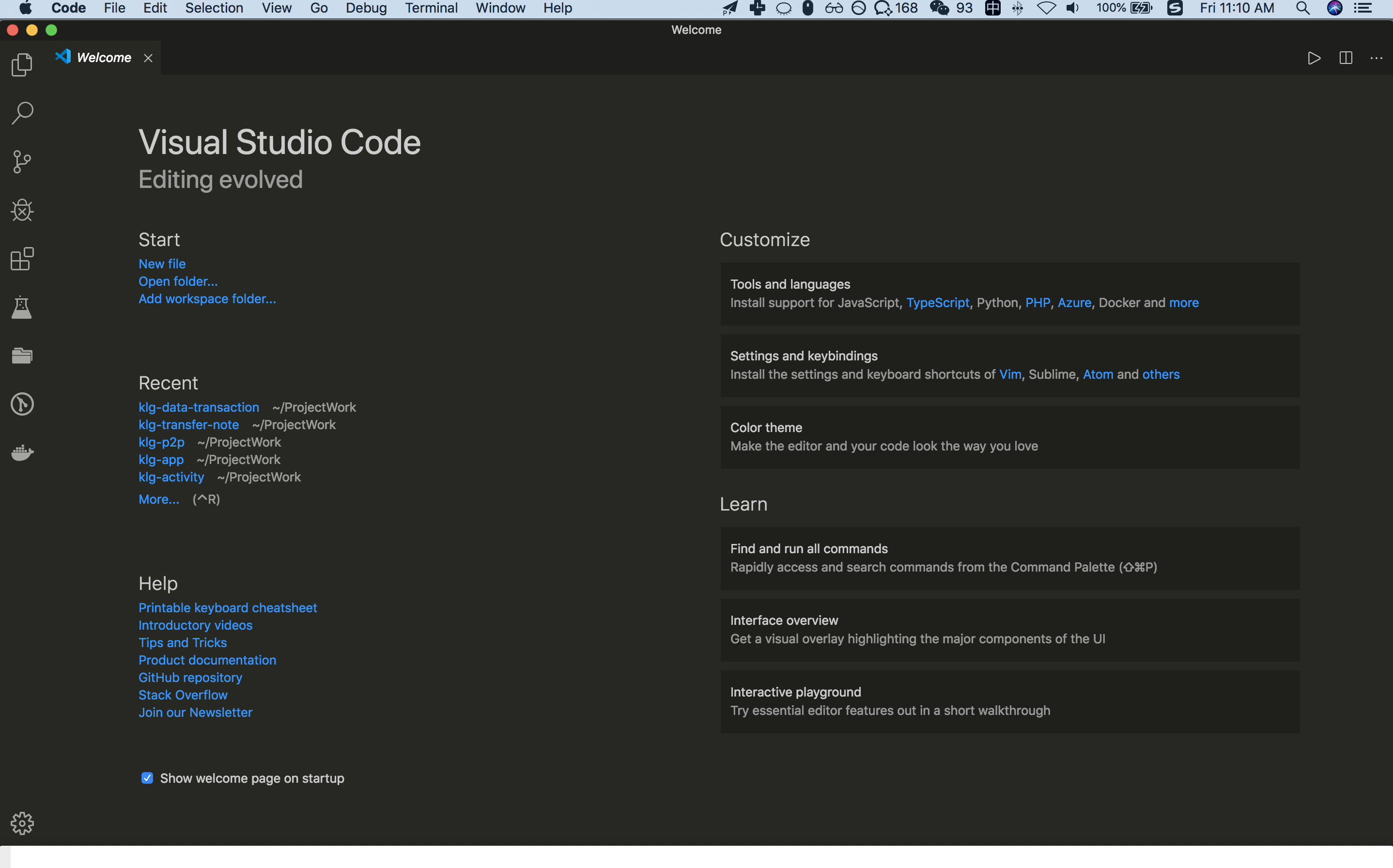Click the More... recent link
The image size is (1393, 868).
[158, 499]
